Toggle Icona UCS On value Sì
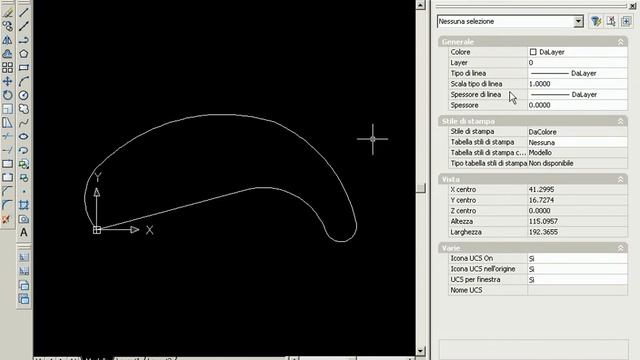 point(578,259)
